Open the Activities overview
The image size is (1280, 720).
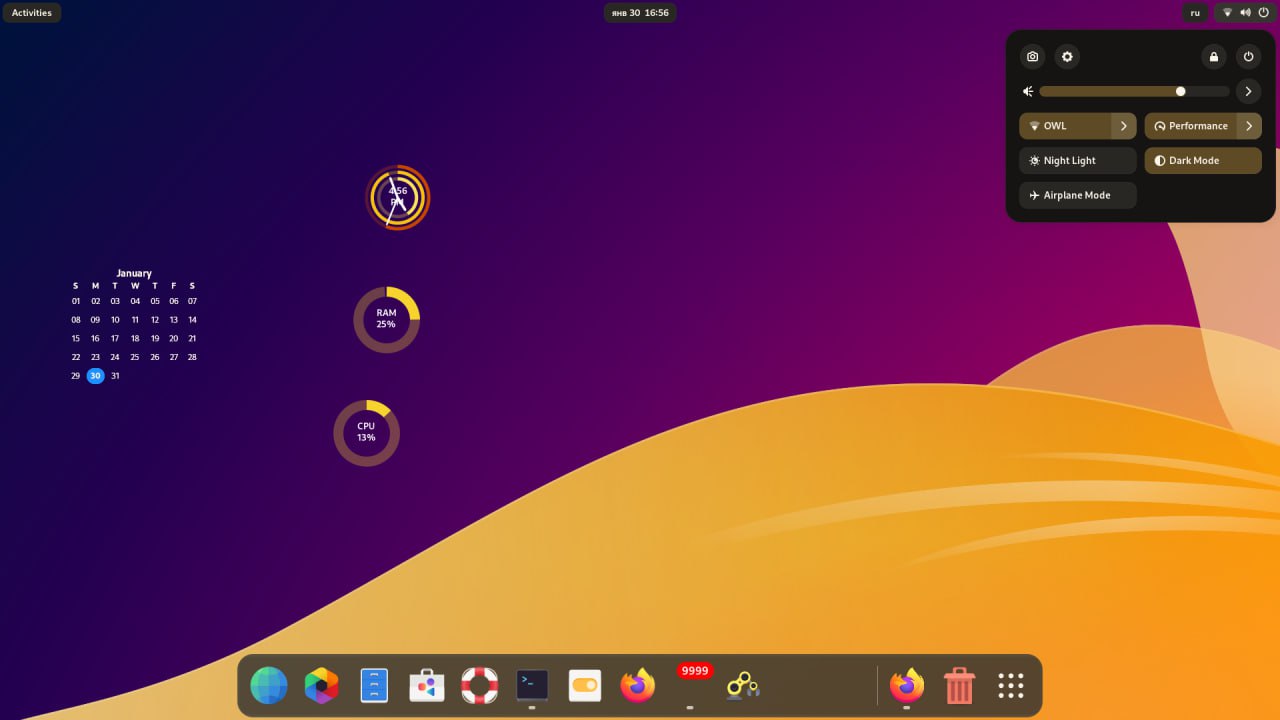tap(32, 12)
